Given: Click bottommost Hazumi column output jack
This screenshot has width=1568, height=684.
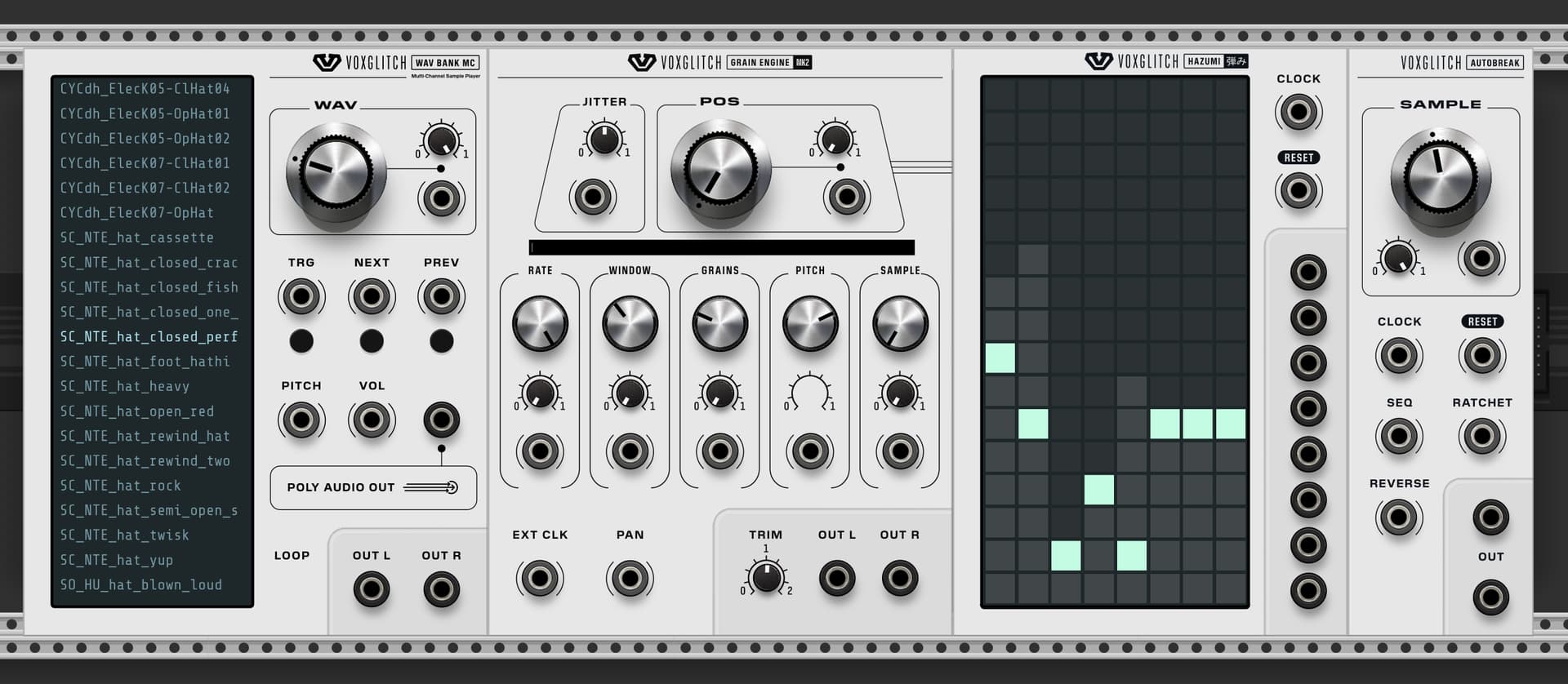Looking at the screenshot, I should click(1307, 590).
